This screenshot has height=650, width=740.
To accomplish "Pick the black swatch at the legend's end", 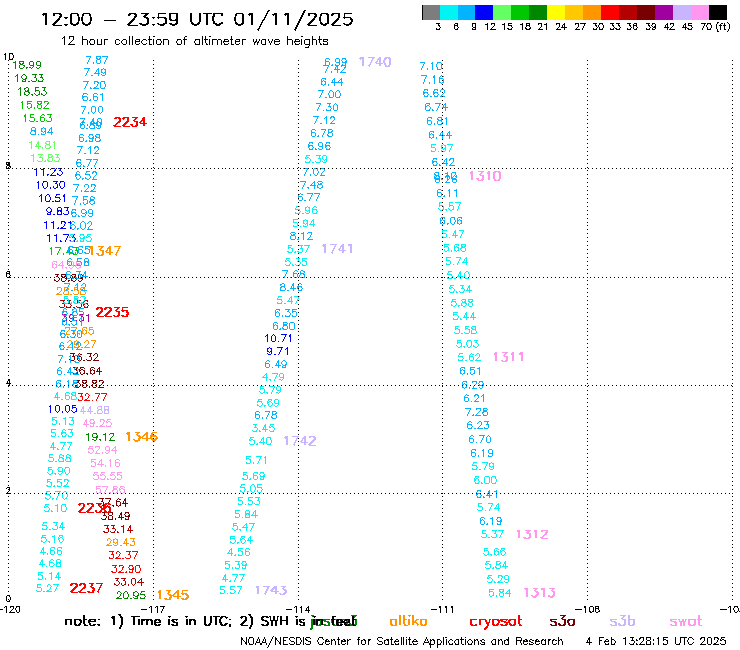I will (x=718, y=12).
